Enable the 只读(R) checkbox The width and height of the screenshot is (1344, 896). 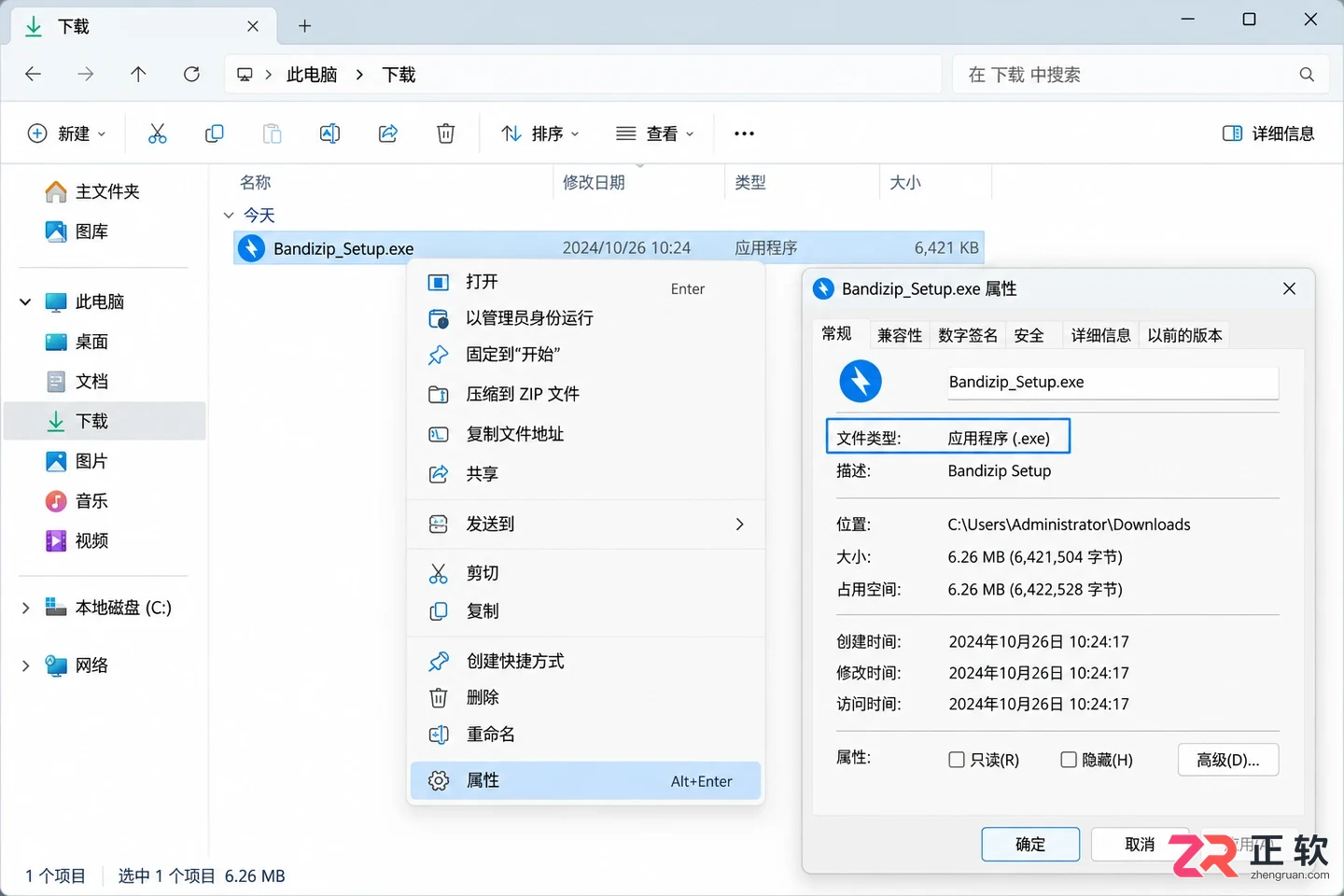(x=957, y=760)
